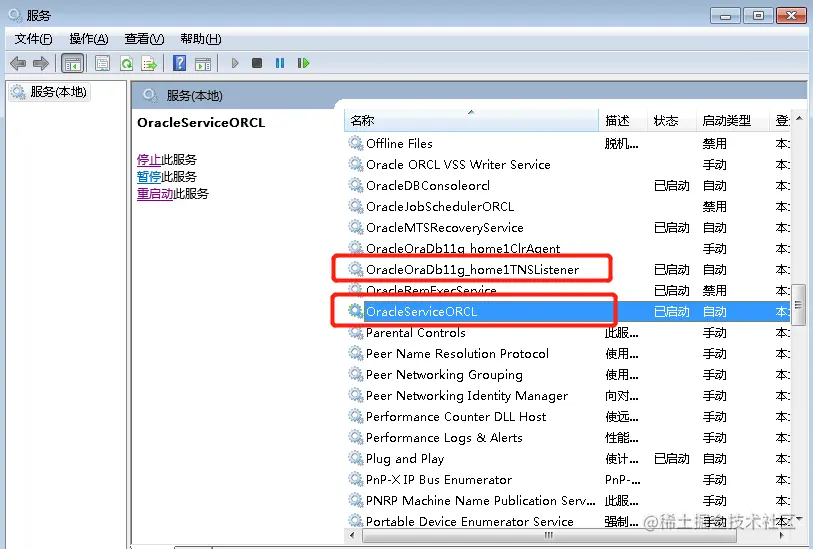Sort by the 描述 column header
The width and height of the screenshot is (813, 549).
[623, 120]
